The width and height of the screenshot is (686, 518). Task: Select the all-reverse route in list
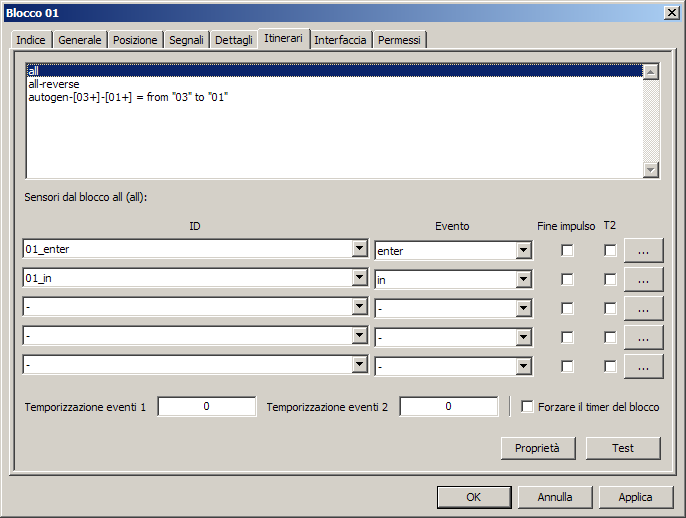(x=54, y=84)
